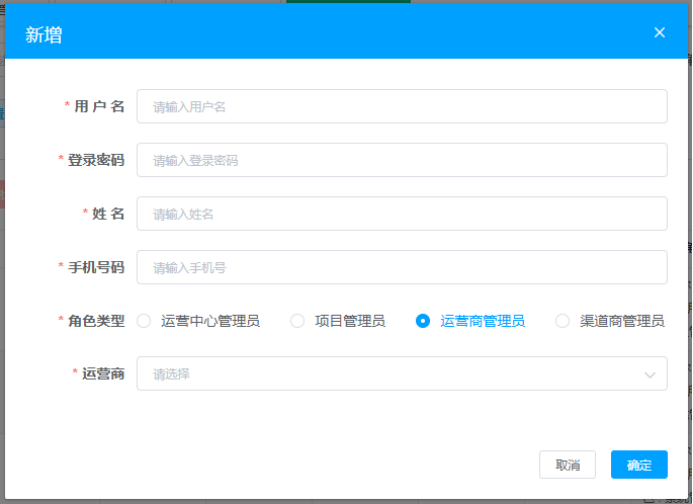Click the 用户名 field label
693x504 pixels.
99,106
